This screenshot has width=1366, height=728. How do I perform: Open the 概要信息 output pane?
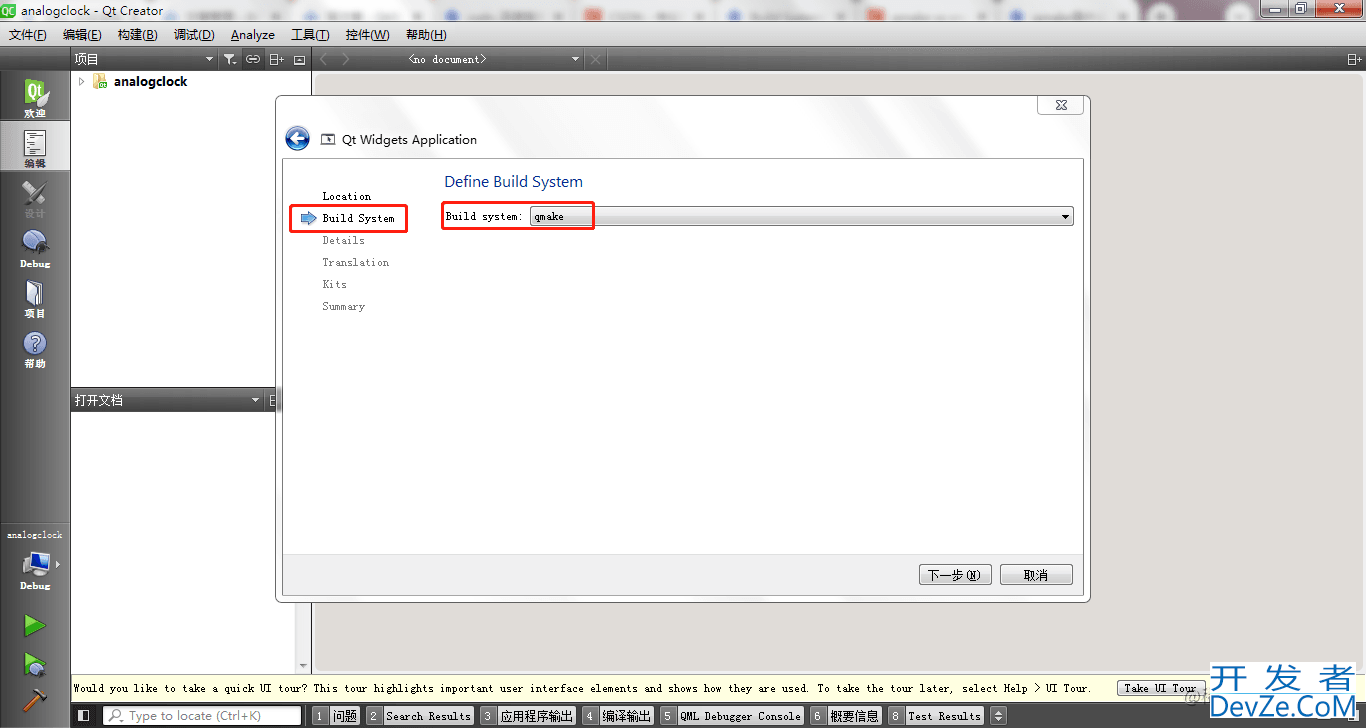(845, 715)
